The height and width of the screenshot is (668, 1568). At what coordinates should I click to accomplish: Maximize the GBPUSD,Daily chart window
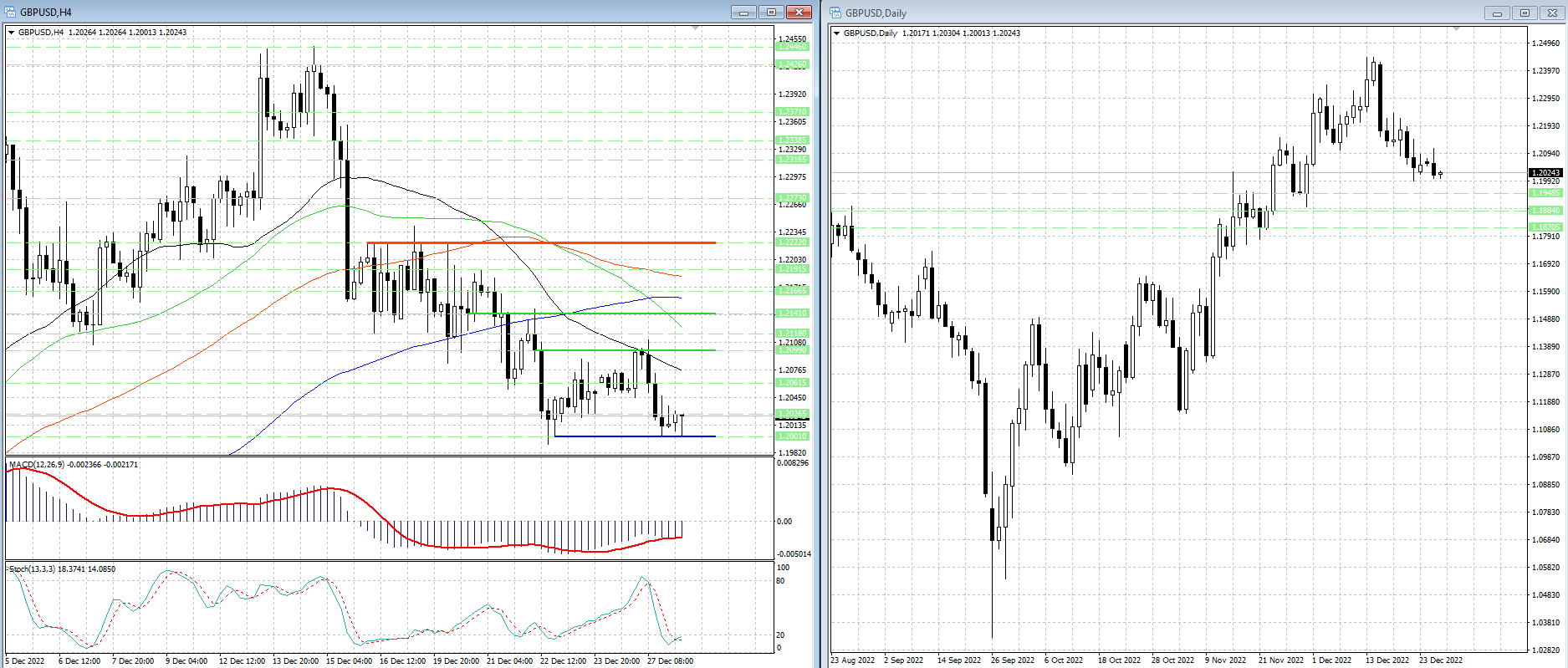coord(1525,13)
